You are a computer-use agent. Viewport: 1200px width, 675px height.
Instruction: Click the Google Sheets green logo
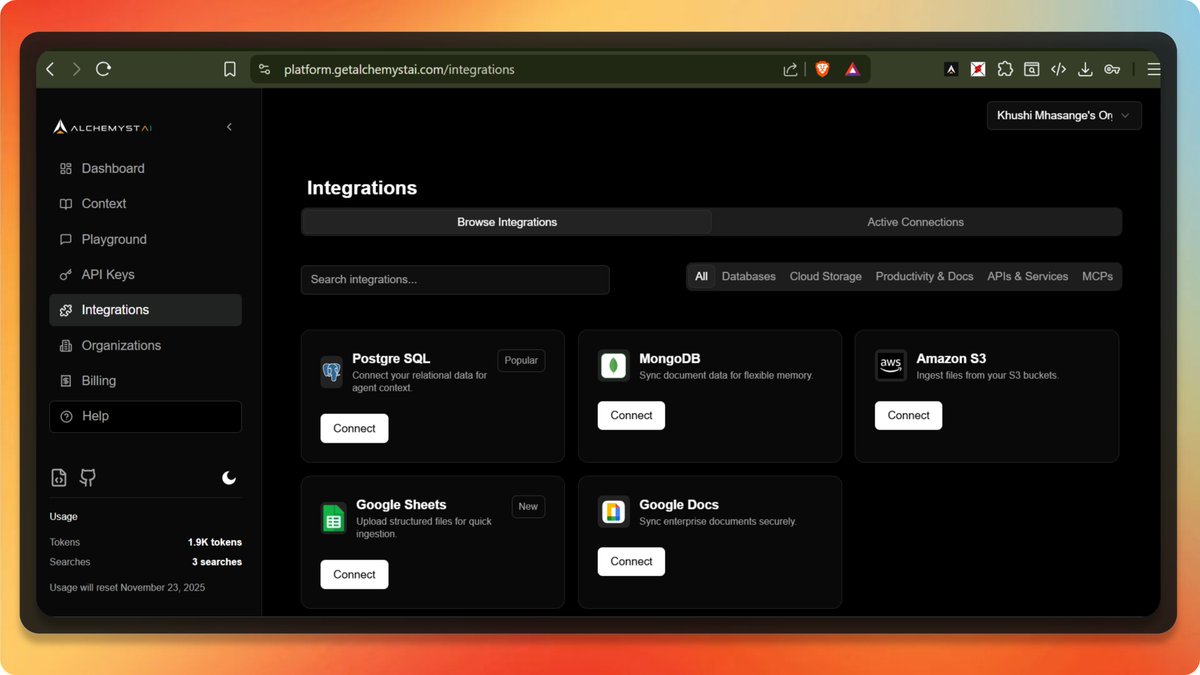tap(333, 518)
